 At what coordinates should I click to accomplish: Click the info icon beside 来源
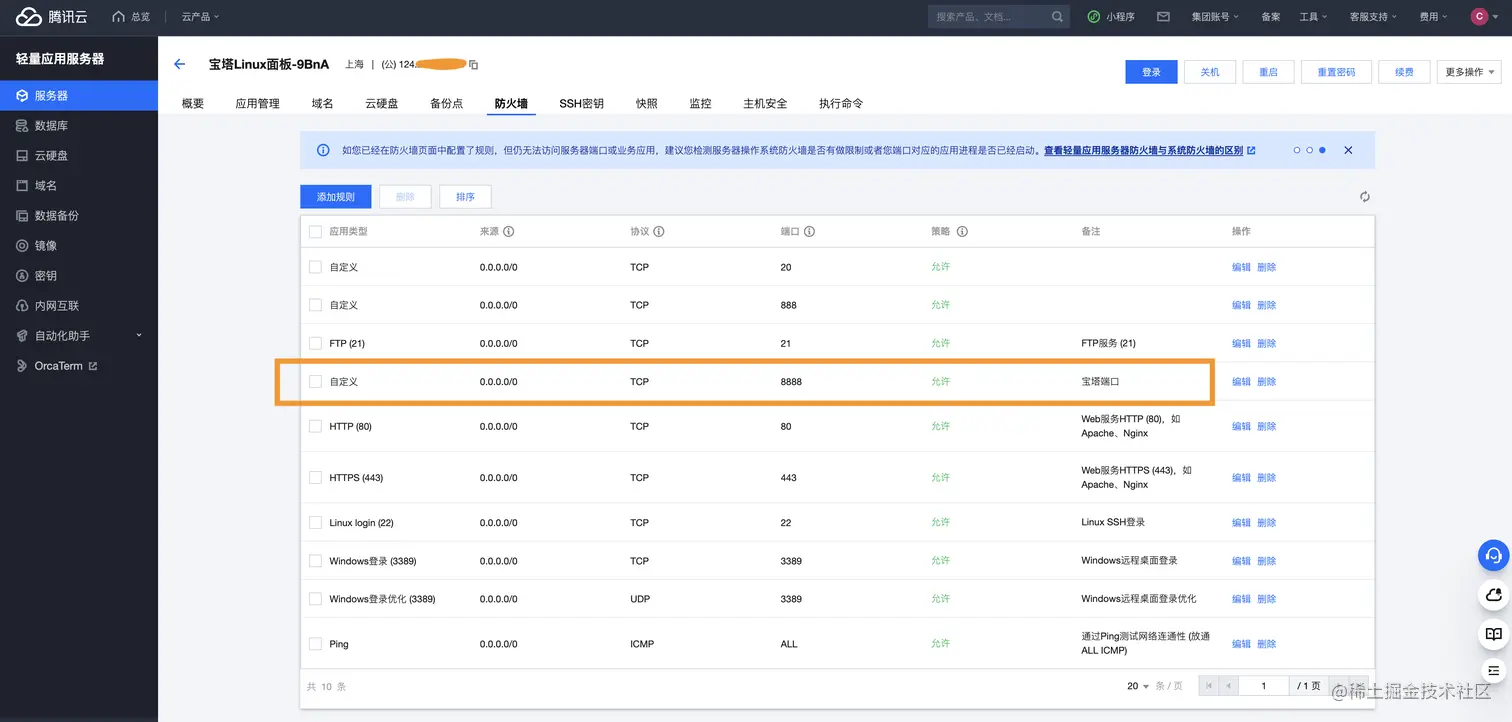509,231
